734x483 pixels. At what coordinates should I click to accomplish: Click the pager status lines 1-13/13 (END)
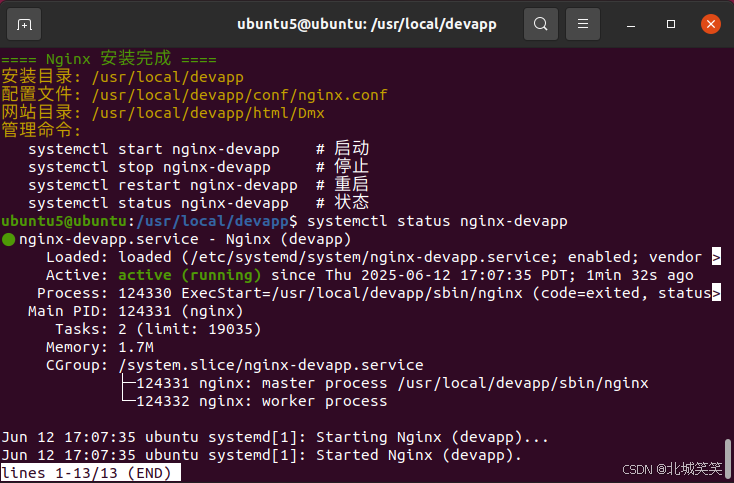(x=91, y=473)
